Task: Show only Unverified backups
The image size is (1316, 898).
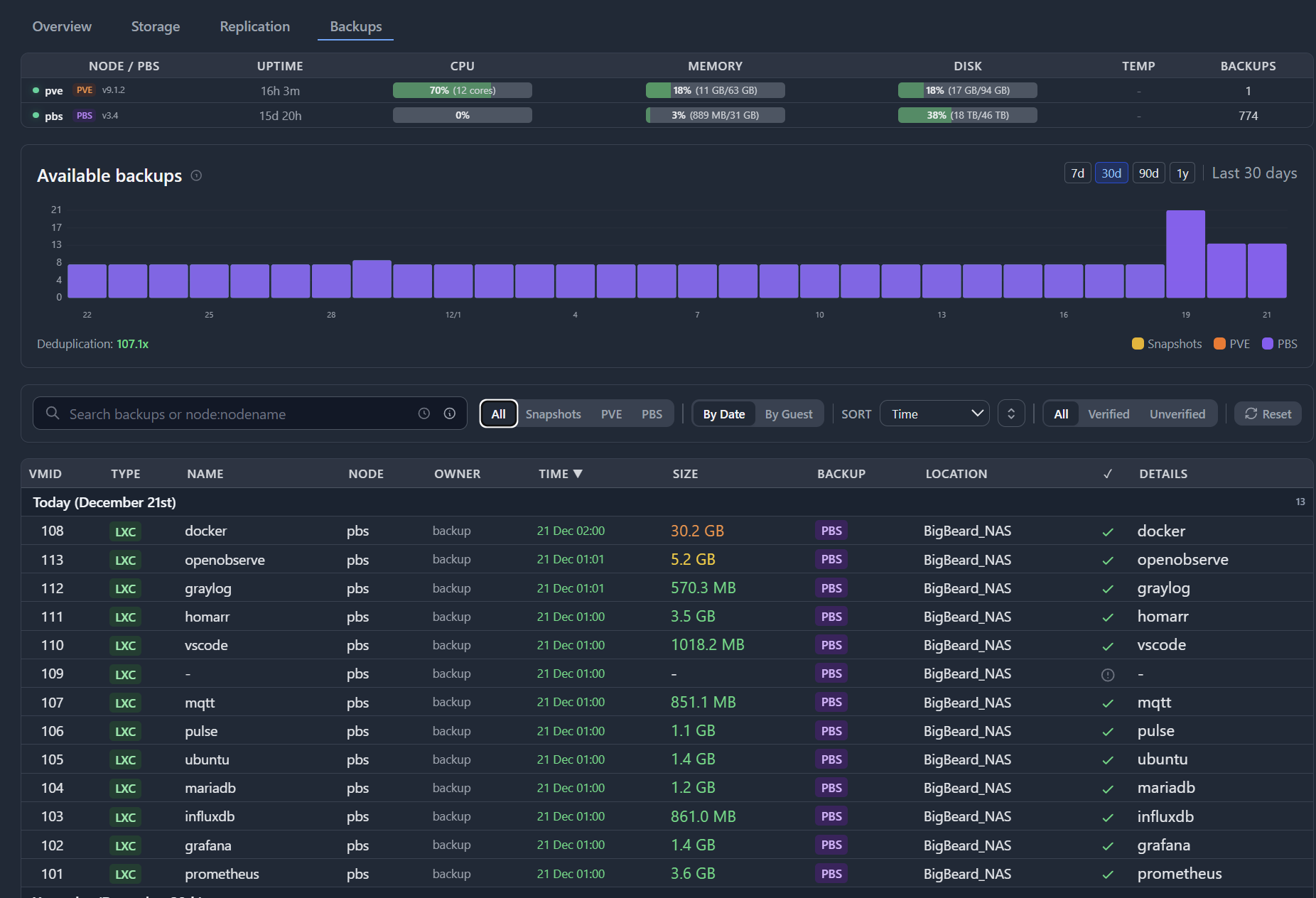Action: click(1177, 414)
